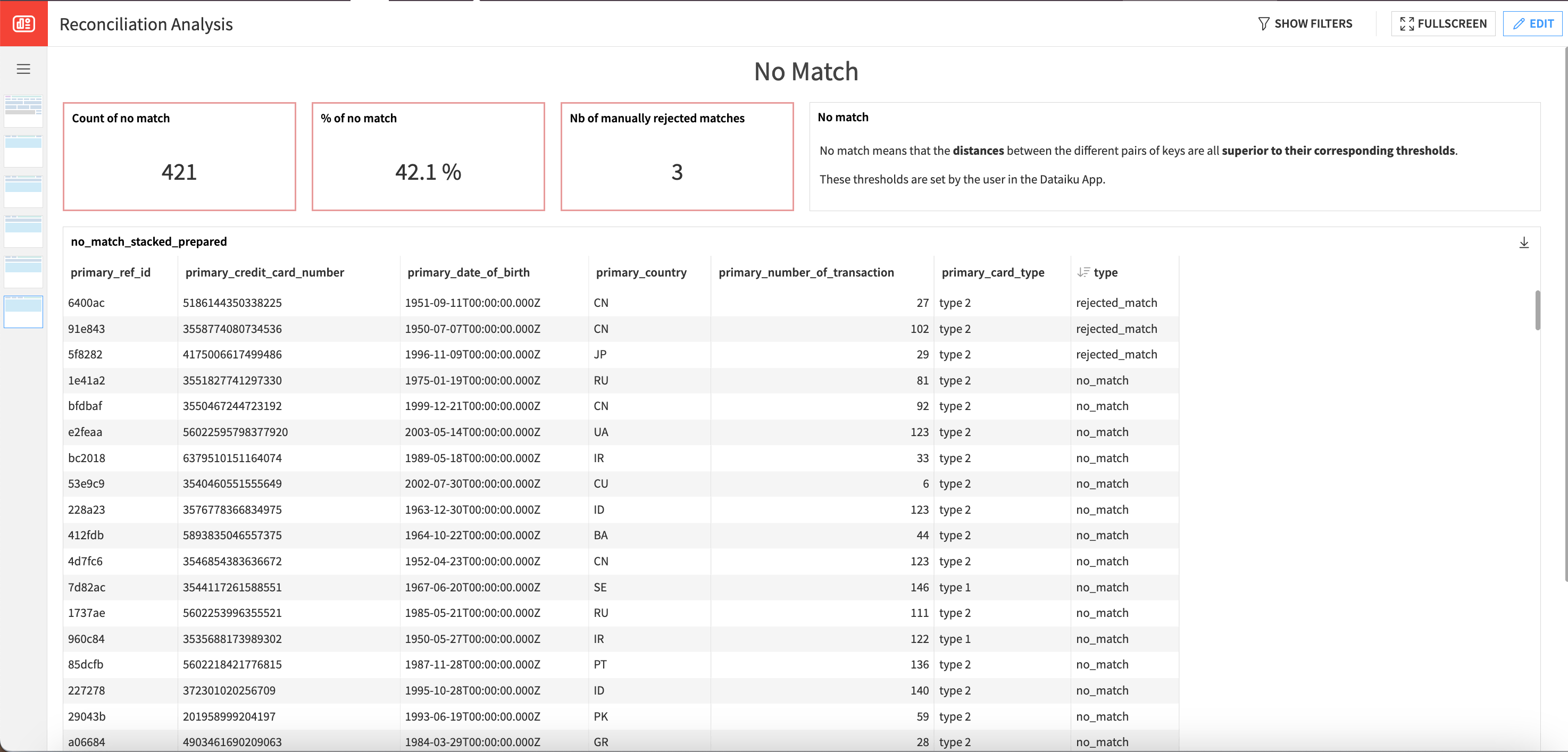Click the page vertical scrollbar
Screen dimensions: 1568x752
click(1565, 313)
